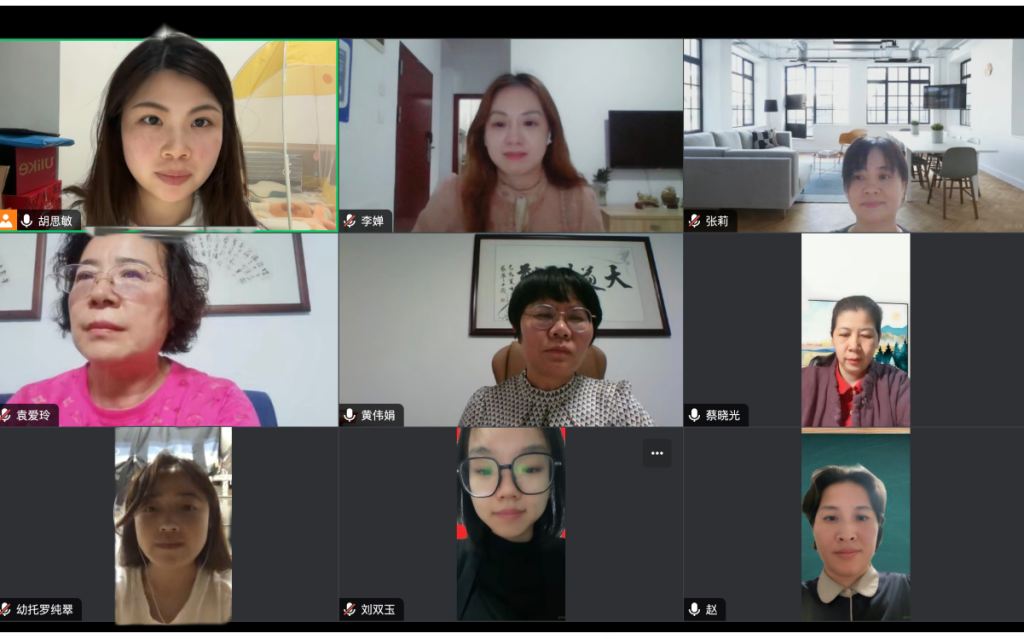Select 黄伟娟's video tile
This screenshot has height=639, width=1024.
point(511,330)
